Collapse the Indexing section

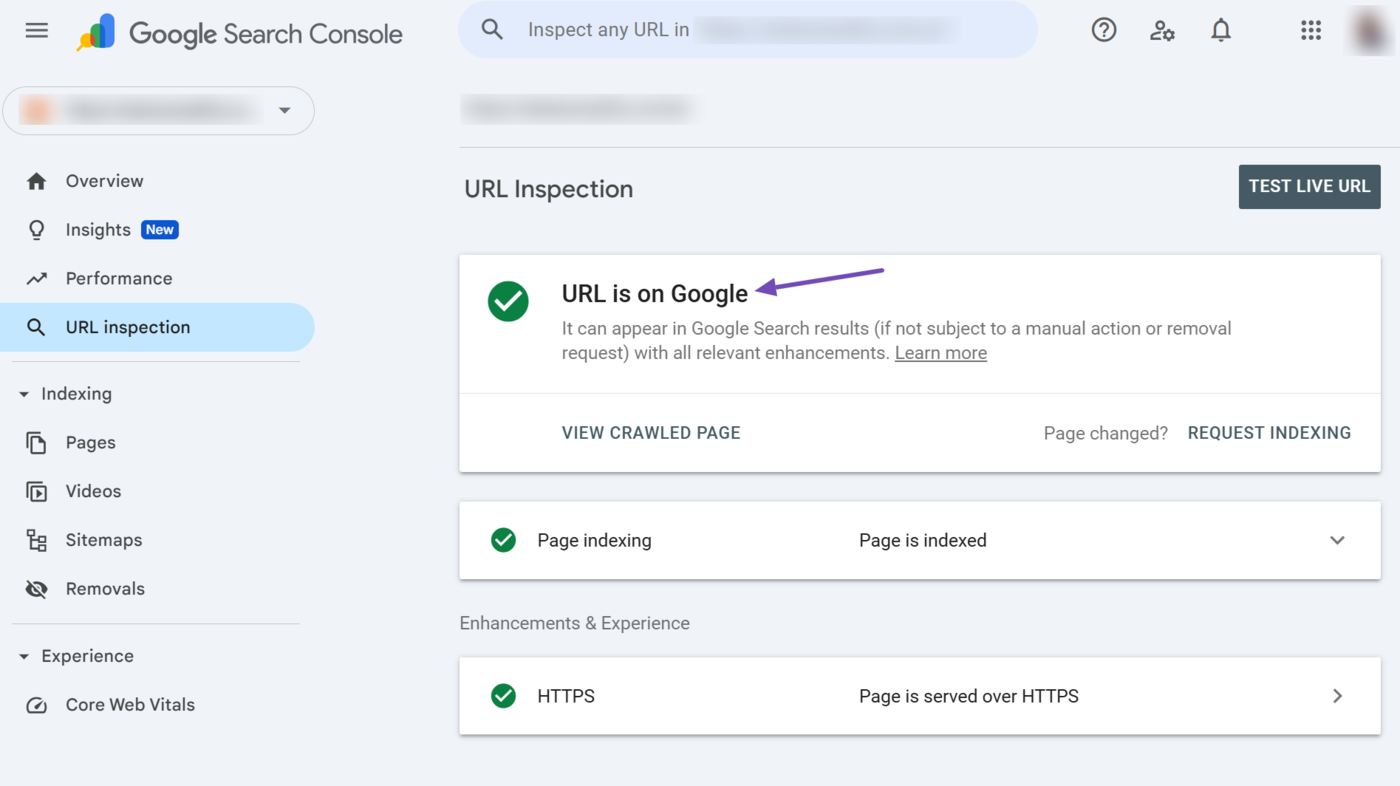click(x=24, y=394)
